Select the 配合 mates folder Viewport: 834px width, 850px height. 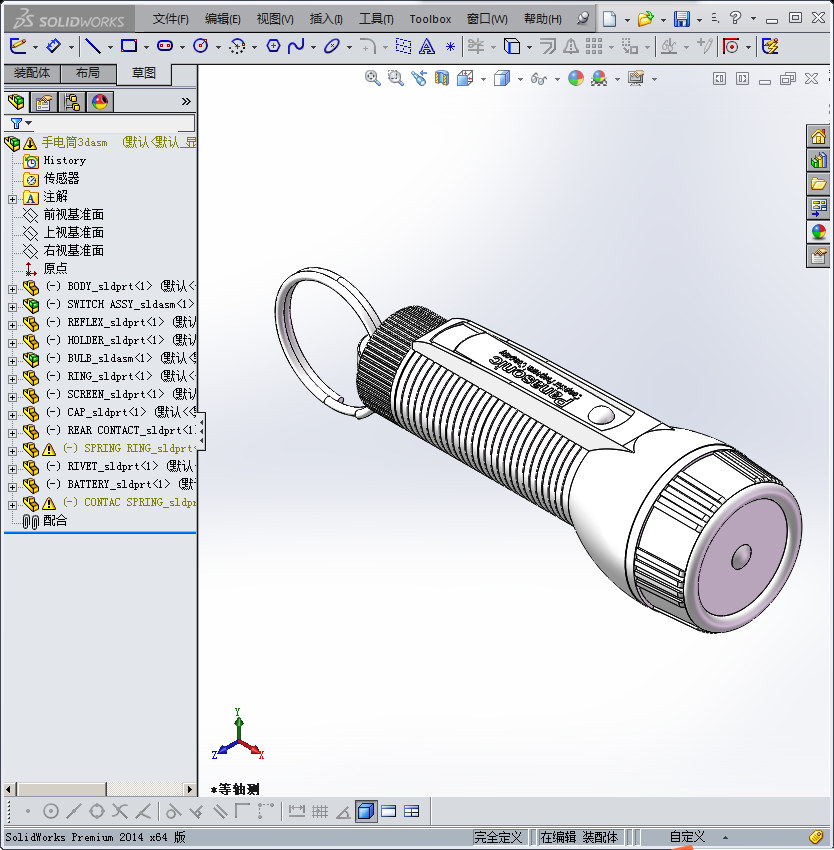pyautogui.click(x=46, y=520)
